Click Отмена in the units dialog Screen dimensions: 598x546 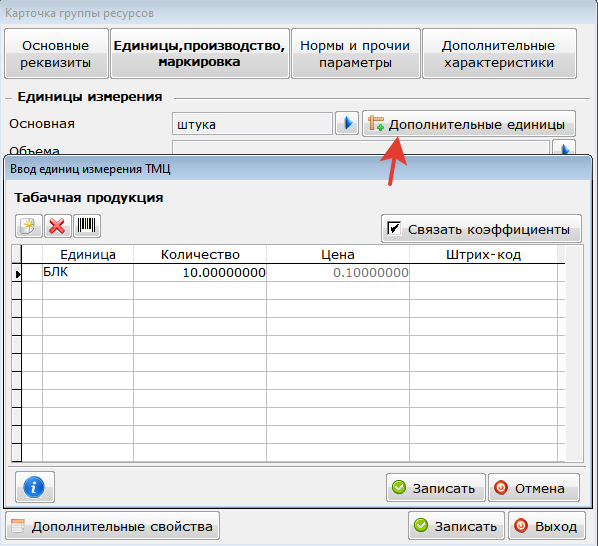[534, 488]
